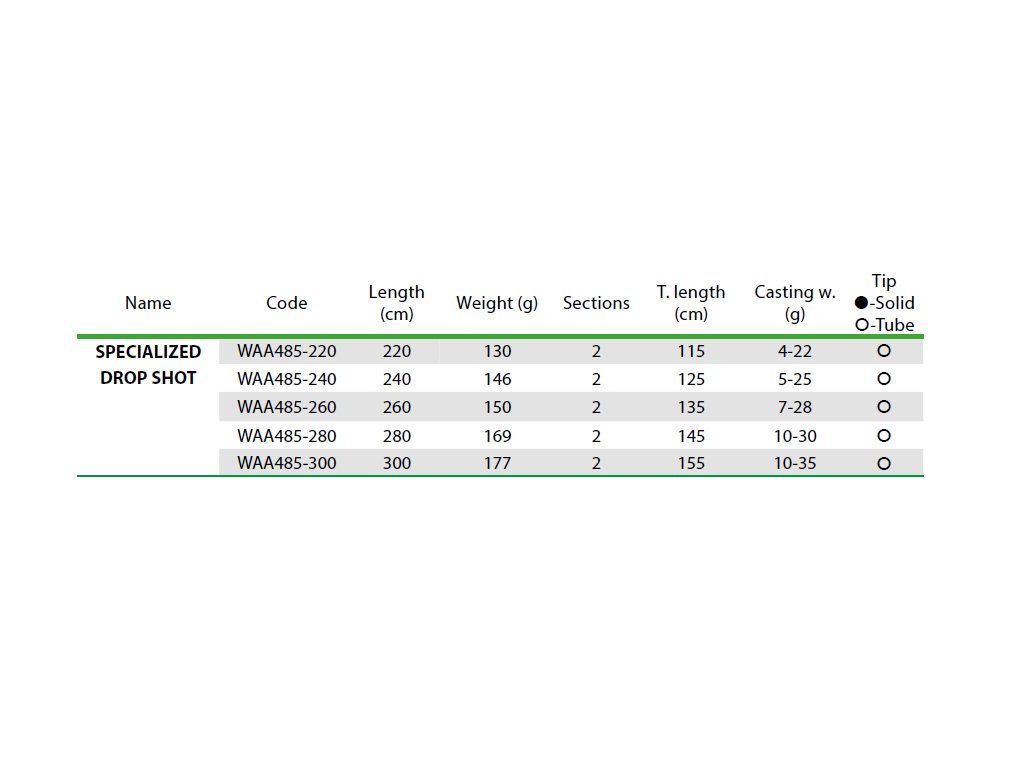Image resolution: width=1024 pixels, height=768 pixels.
Task: Select the Length (cm) column header
Action: coord(396,303)
